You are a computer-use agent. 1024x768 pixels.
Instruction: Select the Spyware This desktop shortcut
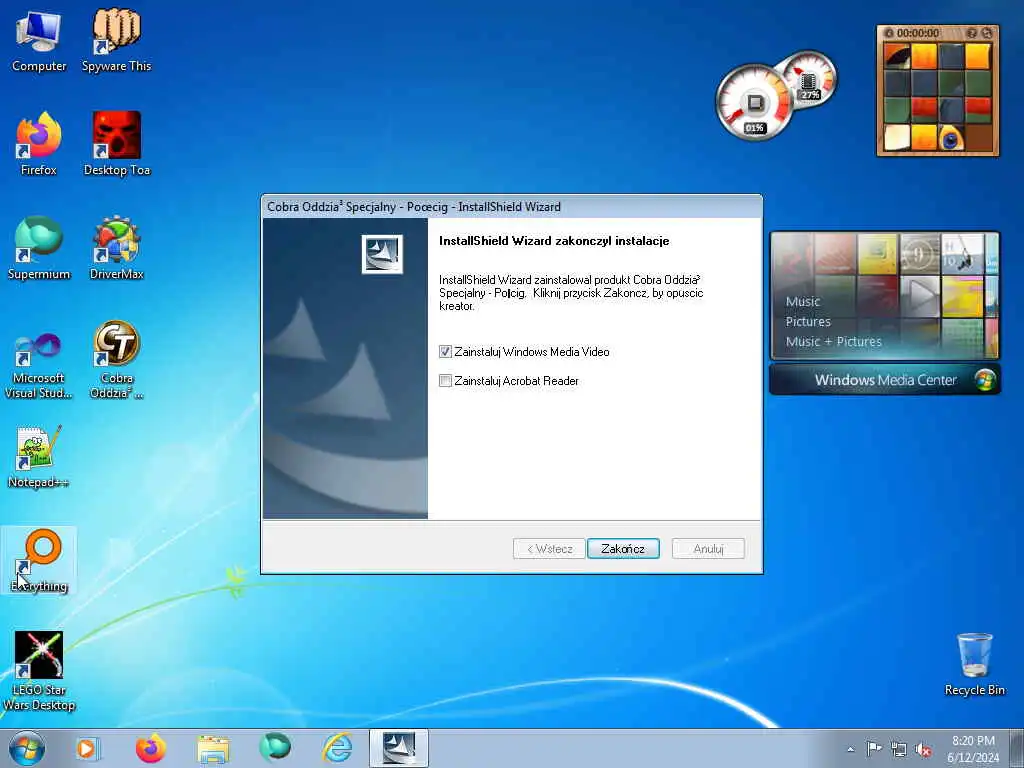coord(116,40)
